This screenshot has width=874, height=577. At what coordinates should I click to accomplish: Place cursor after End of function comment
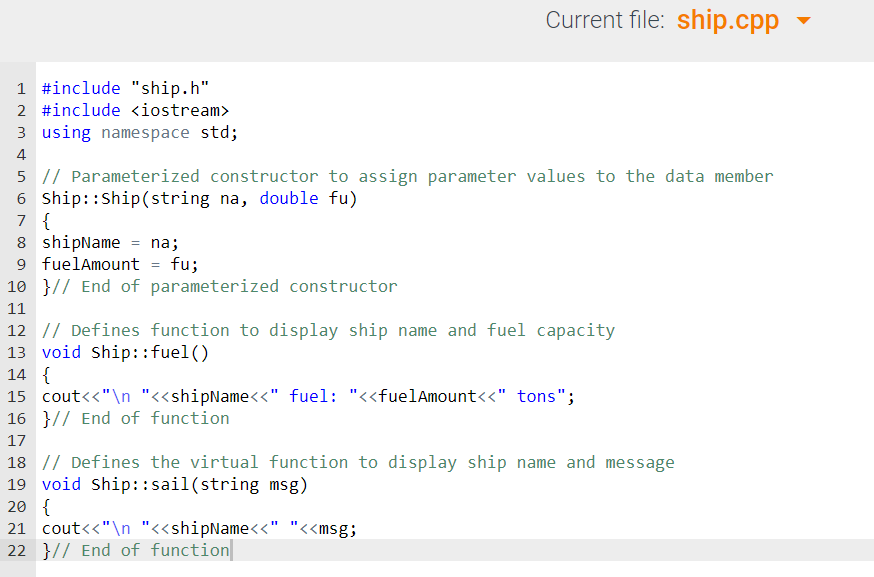[x=232, y=550]
